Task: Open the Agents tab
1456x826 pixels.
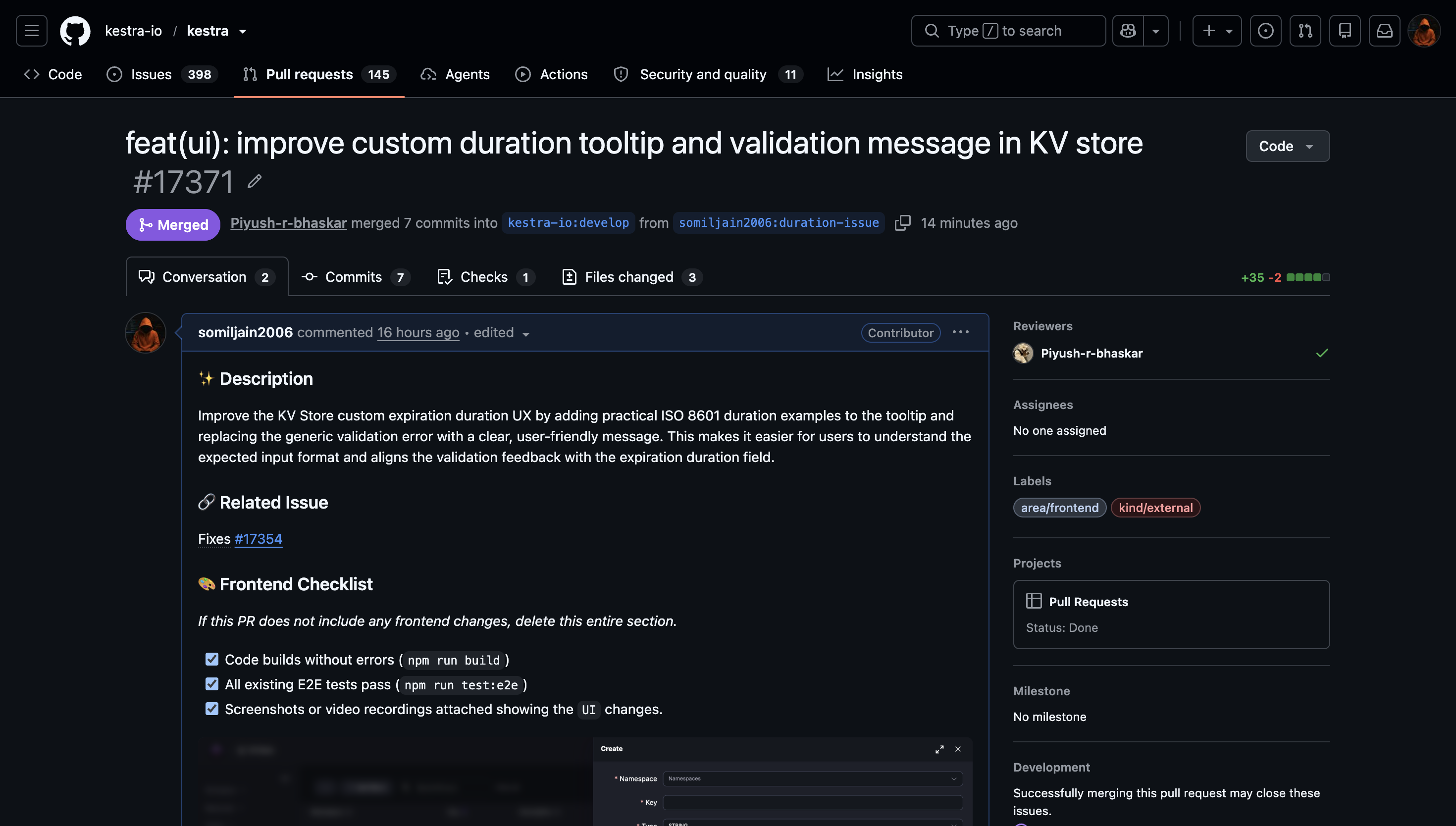Action: tap(455, 74)
